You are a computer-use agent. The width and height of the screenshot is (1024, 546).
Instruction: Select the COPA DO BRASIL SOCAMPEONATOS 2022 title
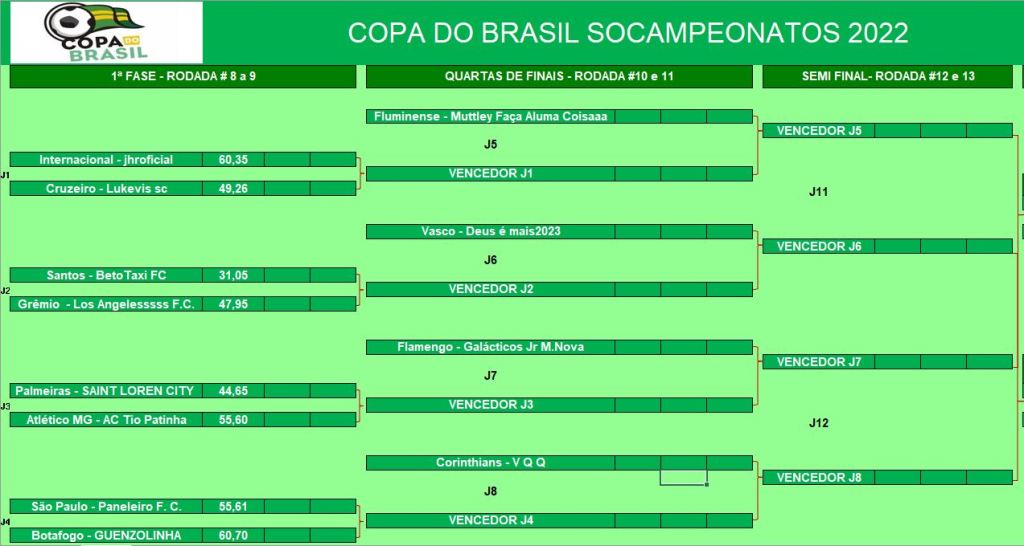tap(627, 33)
